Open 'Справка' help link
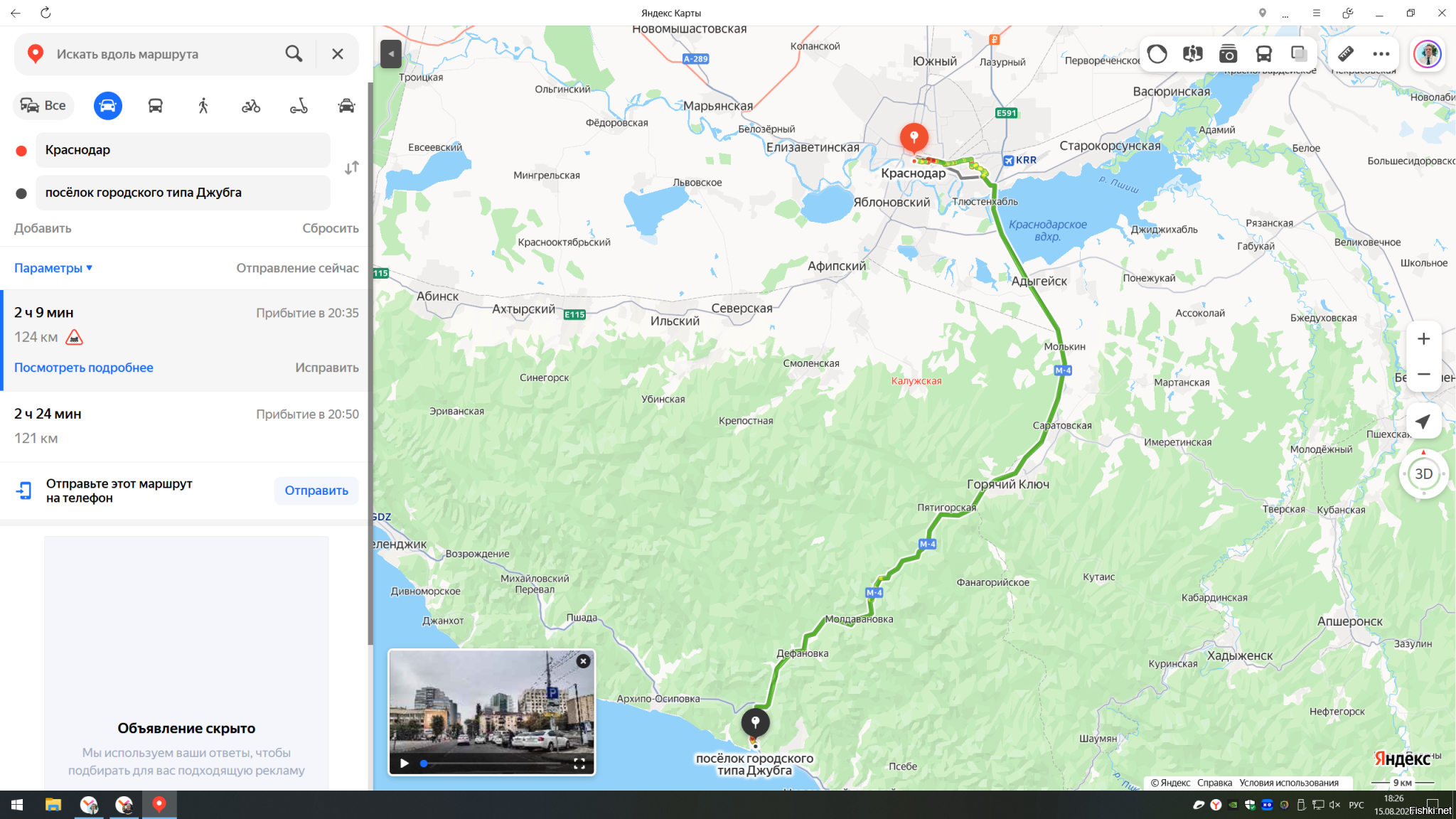The image size is (1456, 819). (1214, 783)
